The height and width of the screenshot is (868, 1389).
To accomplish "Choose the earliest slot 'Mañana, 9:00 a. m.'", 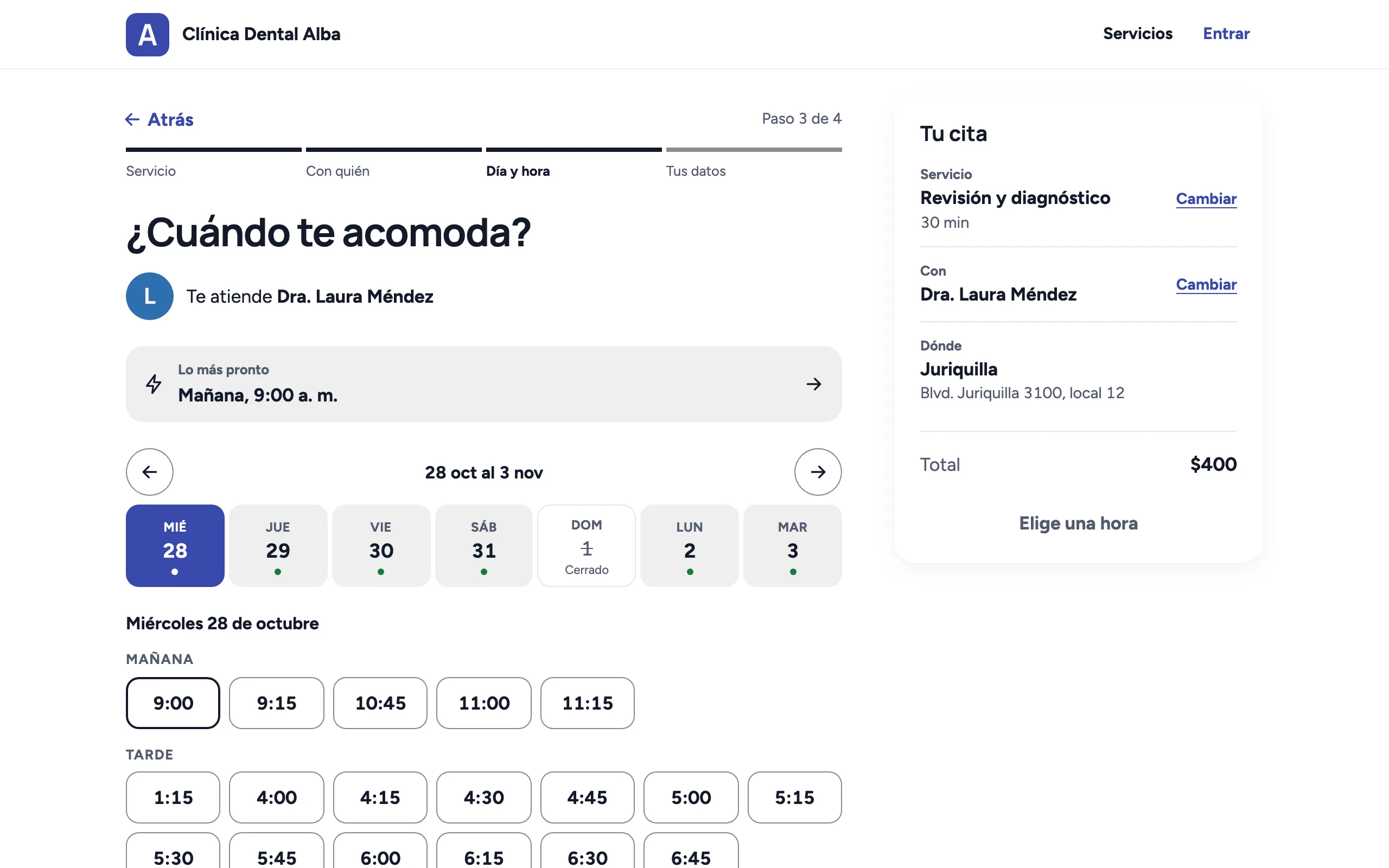I will click(x=484, y=384).
